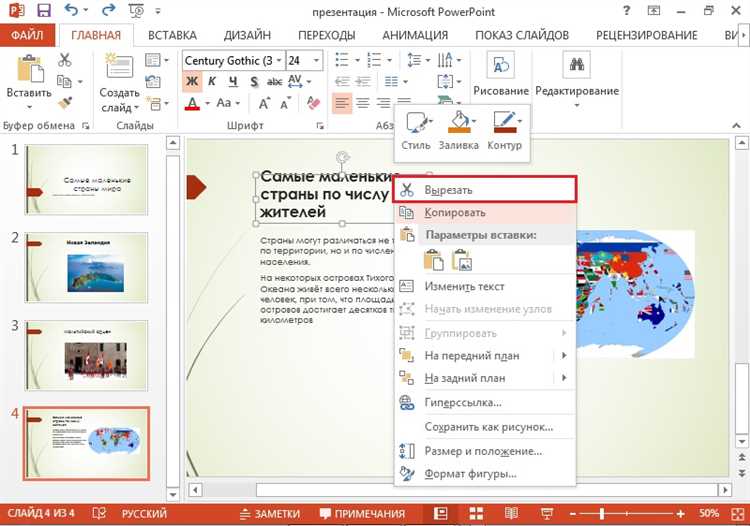The height and width of the screenshot is (526, 750).
Task: Redo the last action
Action: [x=109, y=10]
